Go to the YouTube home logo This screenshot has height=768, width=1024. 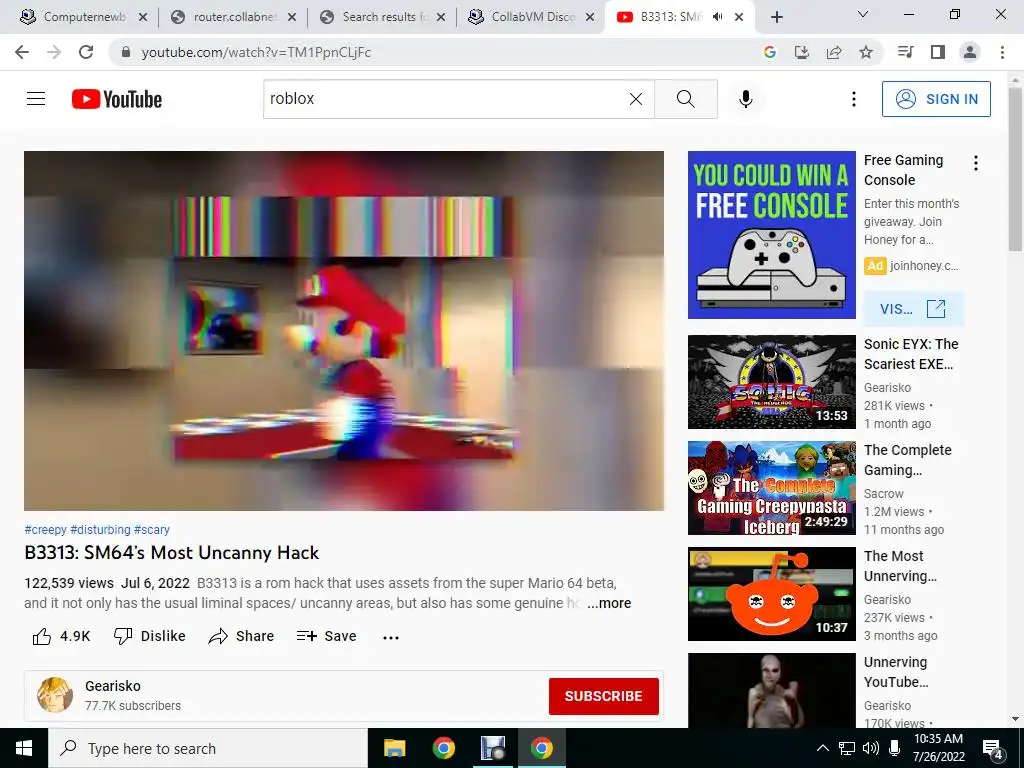[x=117, y=99]
